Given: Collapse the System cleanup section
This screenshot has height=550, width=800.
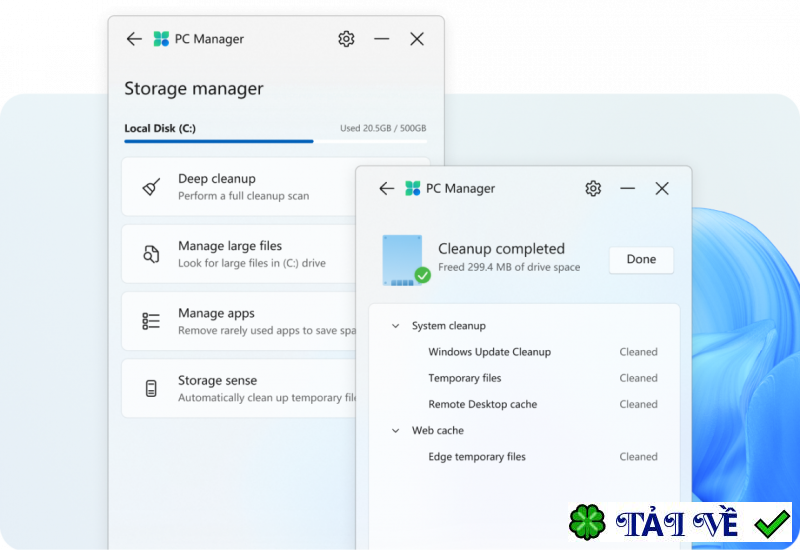Looking at the screenshot, I should pyautogui.click(x=395, y=326).
